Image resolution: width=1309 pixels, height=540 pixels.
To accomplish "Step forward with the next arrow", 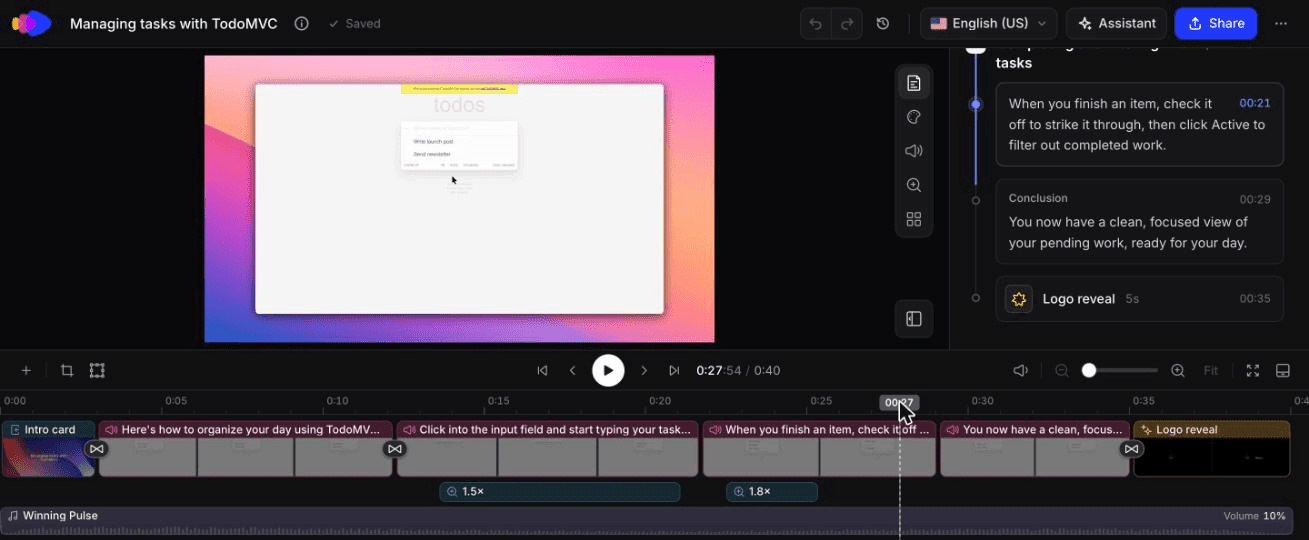I will pos(644,370).
